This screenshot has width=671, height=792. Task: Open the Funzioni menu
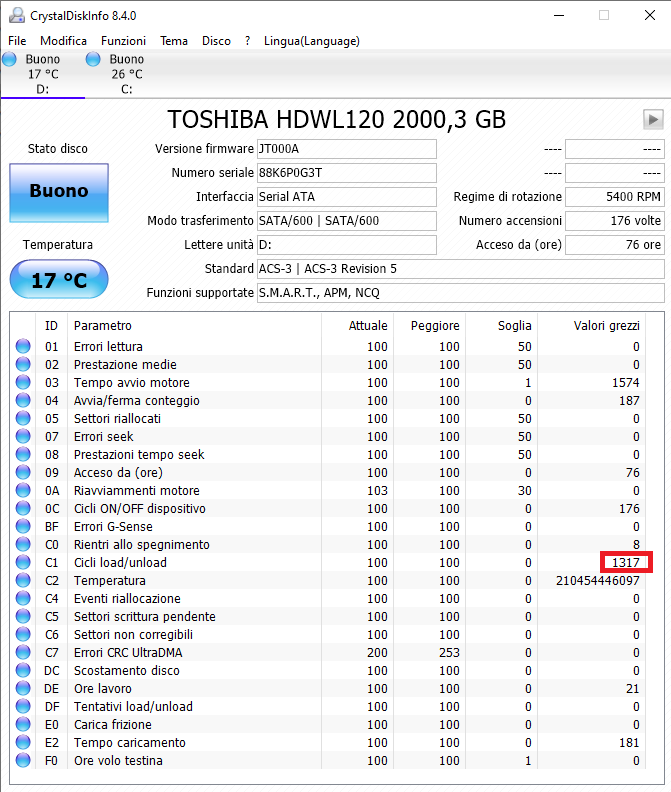point(123,41)
